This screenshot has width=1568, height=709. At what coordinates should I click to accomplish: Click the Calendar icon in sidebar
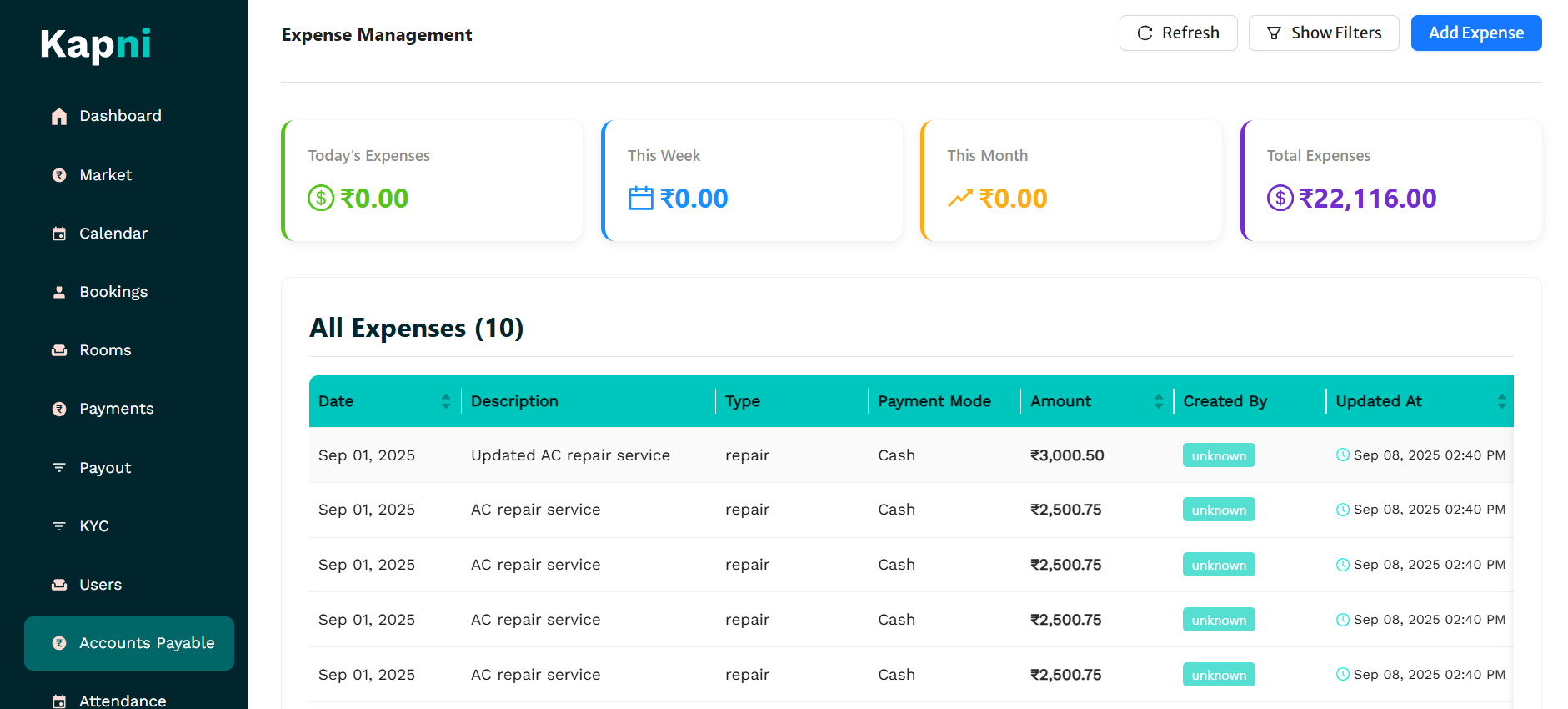[59, 234]
